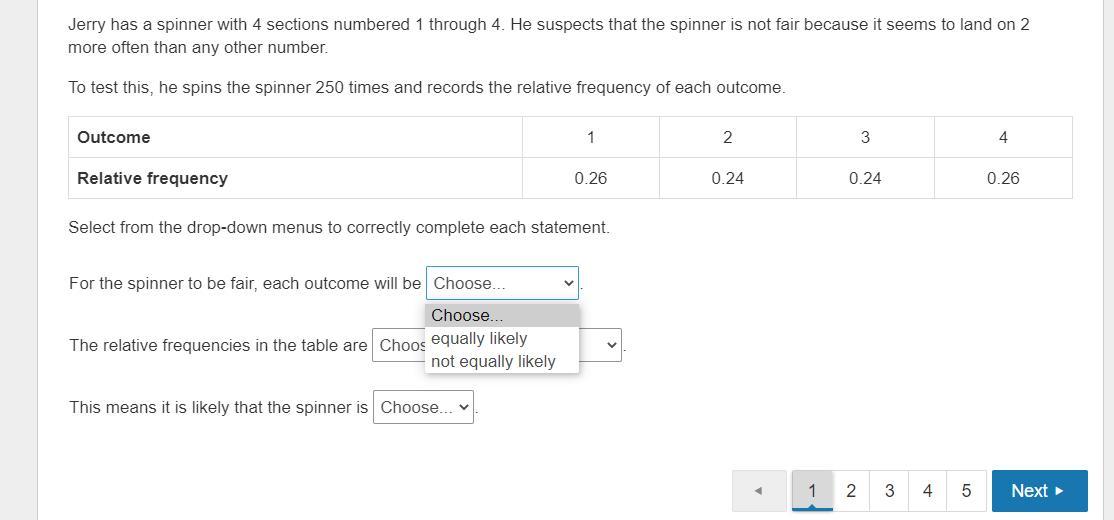Click the 0.26 value under outcome 4
The height and width of the screenshot is (520, 1114).
point(1003,178)
